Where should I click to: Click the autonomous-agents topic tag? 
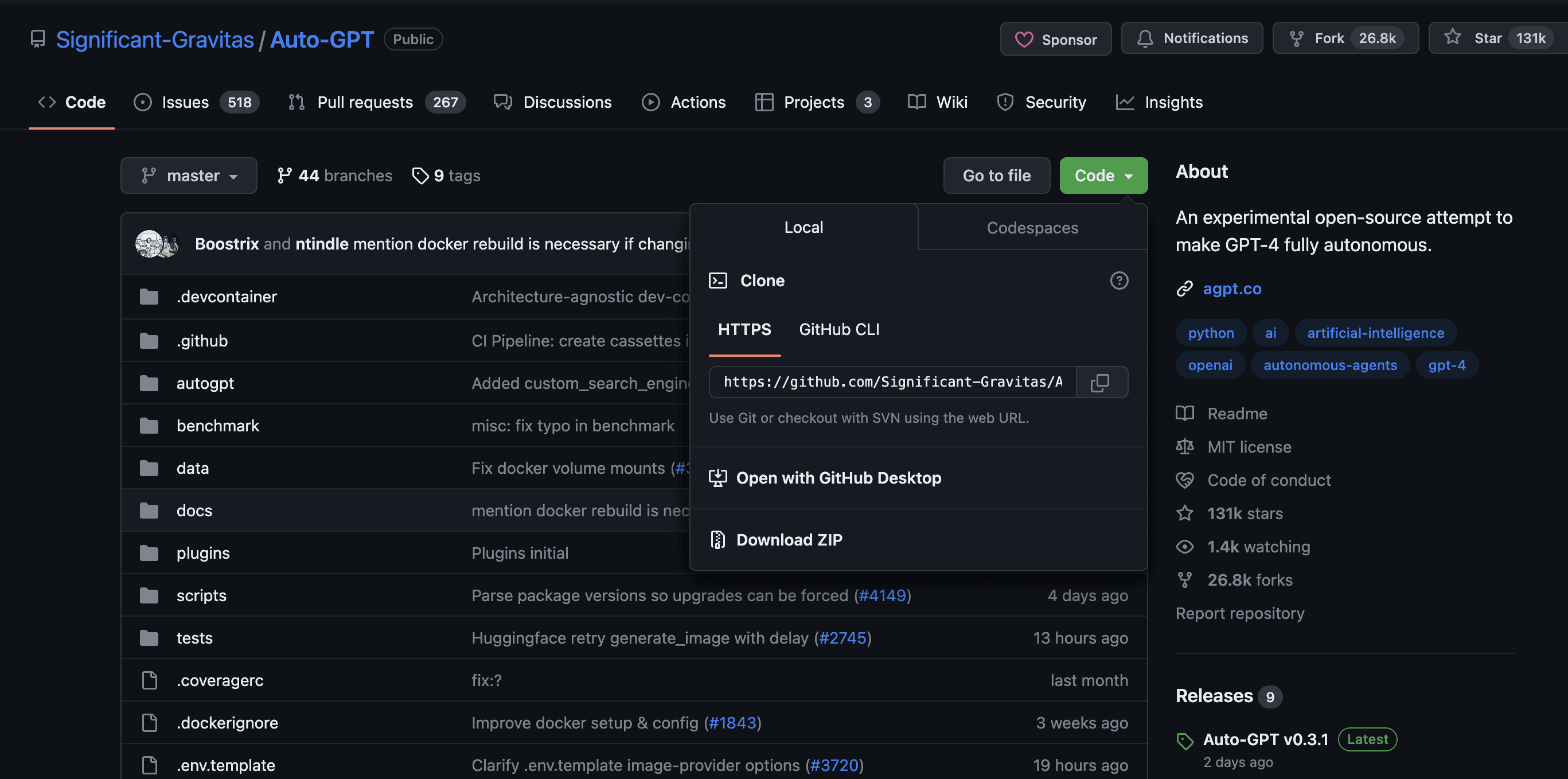click(x=1329, y=365)
